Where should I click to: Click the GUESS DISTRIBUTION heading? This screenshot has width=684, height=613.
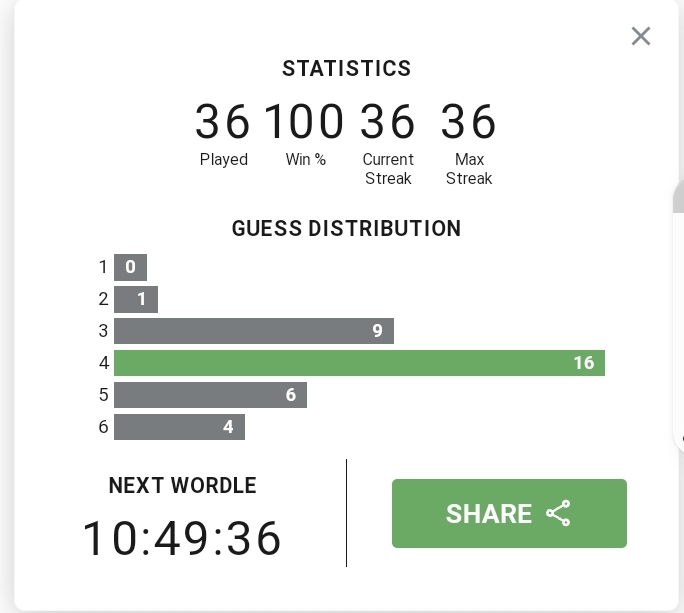[346, 228]
